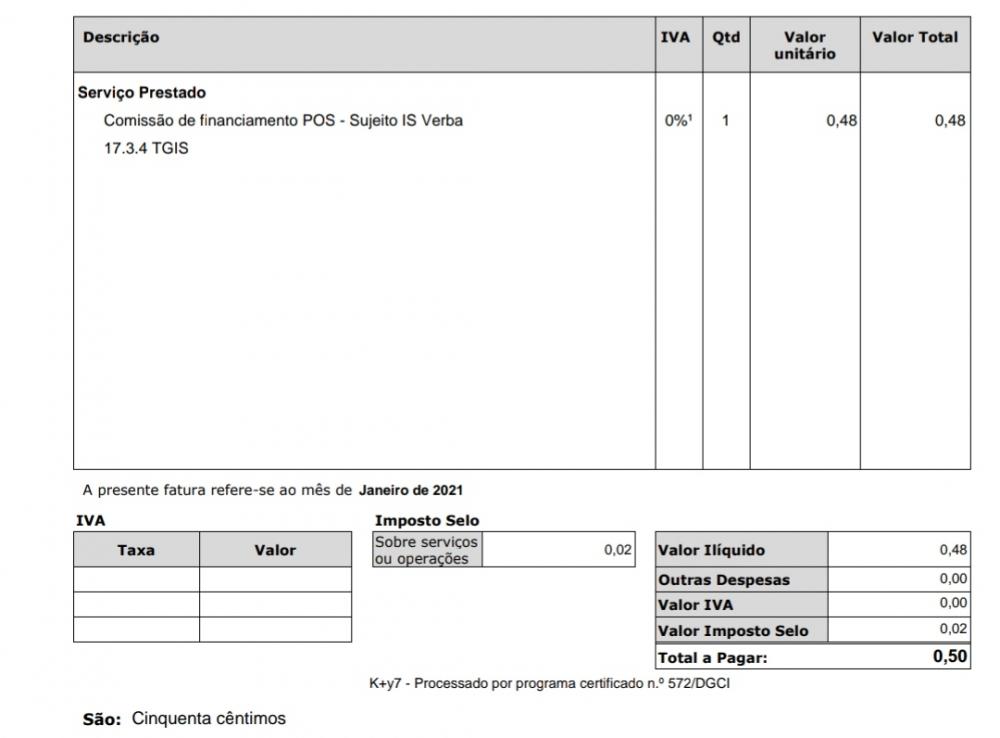Select the Qtd column header

point(726,38)
